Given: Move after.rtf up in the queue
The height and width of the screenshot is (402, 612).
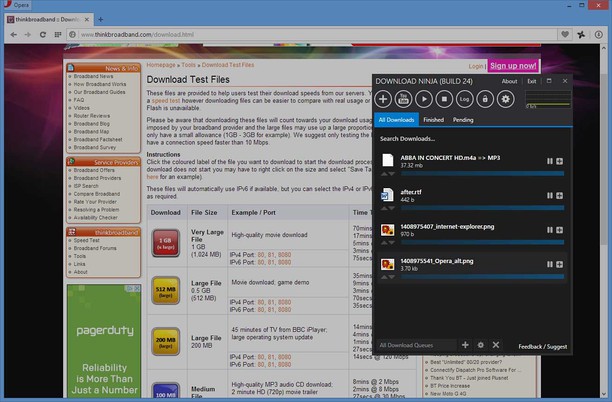Looking at the screenshot, I should (x=384, y=208).
